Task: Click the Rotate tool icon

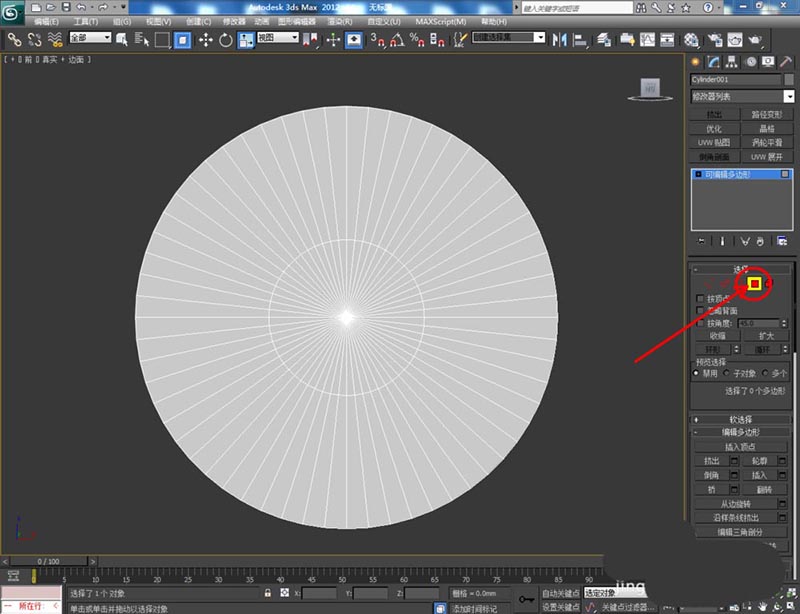Action: click(226, 40)
